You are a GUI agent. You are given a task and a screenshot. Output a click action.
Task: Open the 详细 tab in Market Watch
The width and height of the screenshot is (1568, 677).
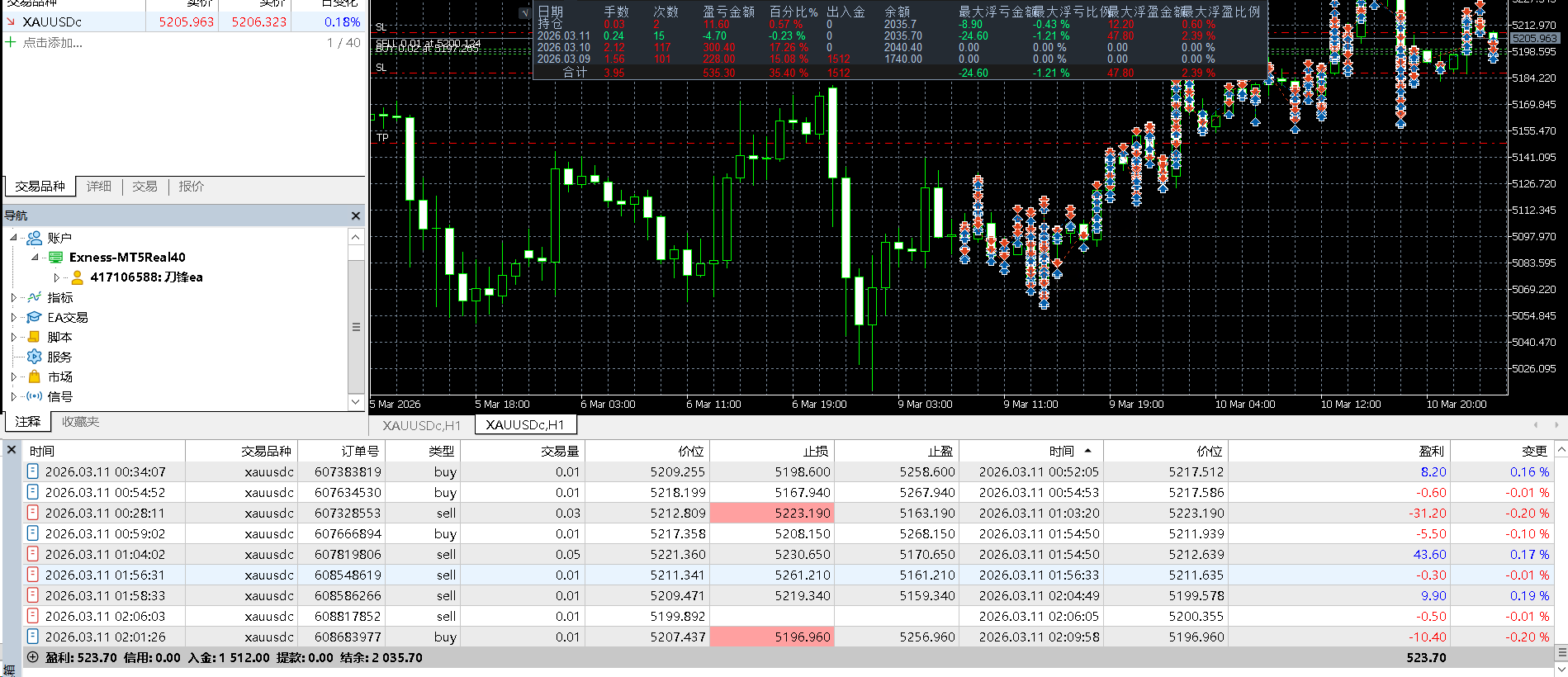pyautogui.click(x=99, y=187)
